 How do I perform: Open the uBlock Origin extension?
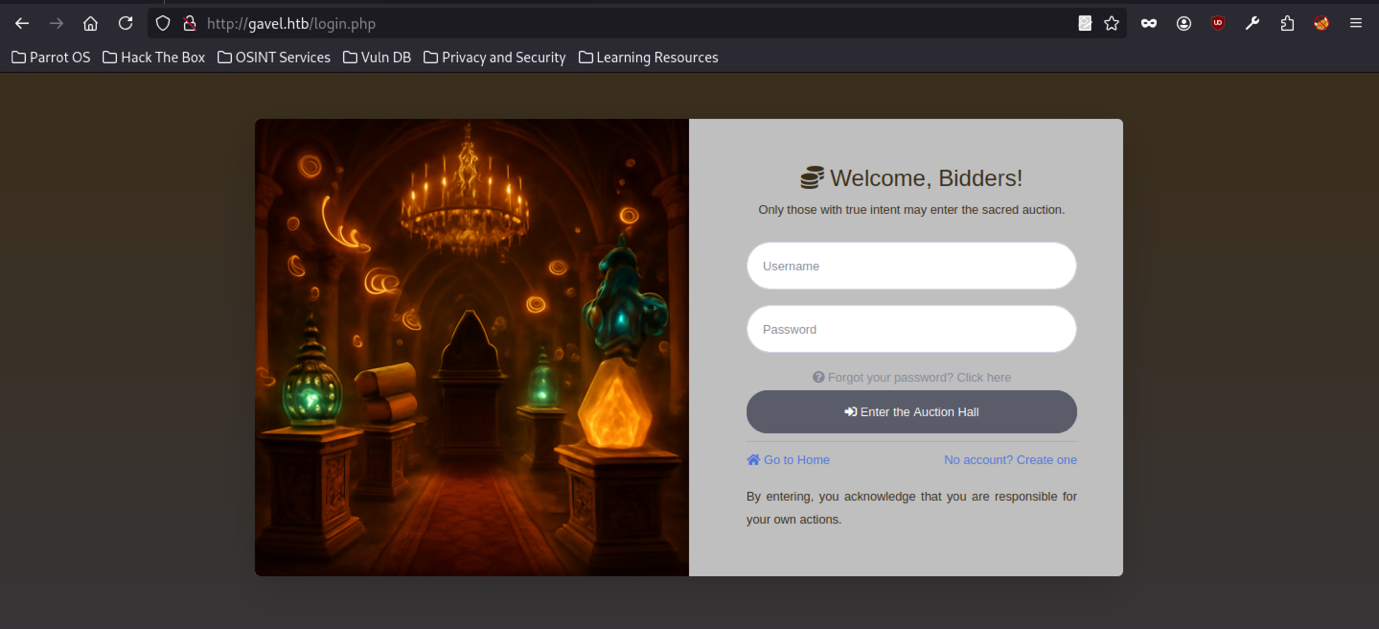[x=1217, y=23]
